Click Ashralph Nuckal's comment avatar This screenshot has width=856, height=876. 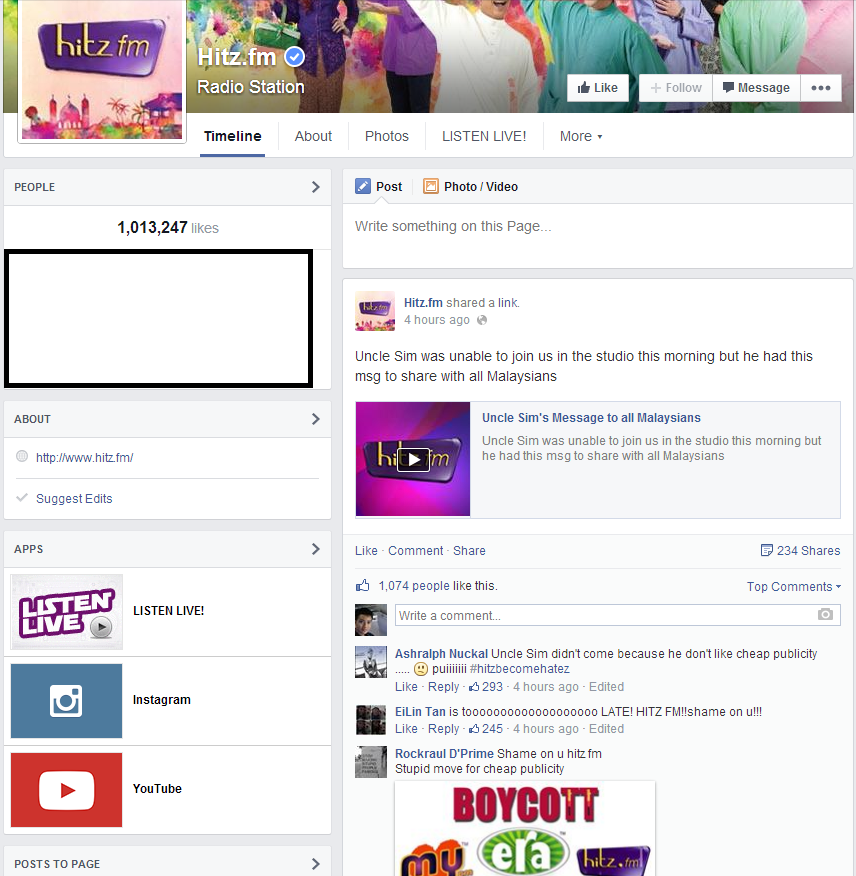371,662
